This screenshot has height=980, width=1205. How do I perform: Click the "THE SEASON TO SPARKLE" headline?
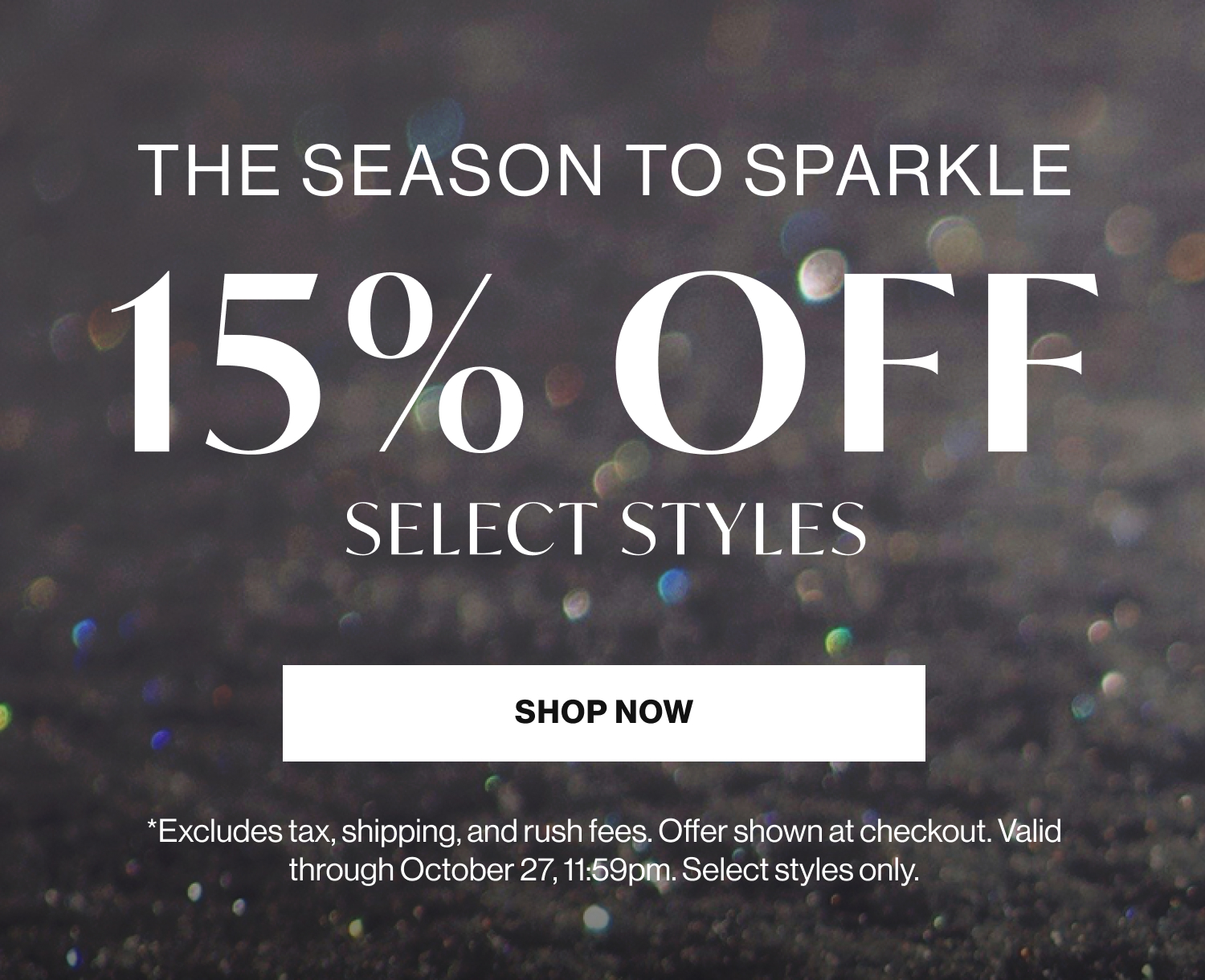coord(604,170)
